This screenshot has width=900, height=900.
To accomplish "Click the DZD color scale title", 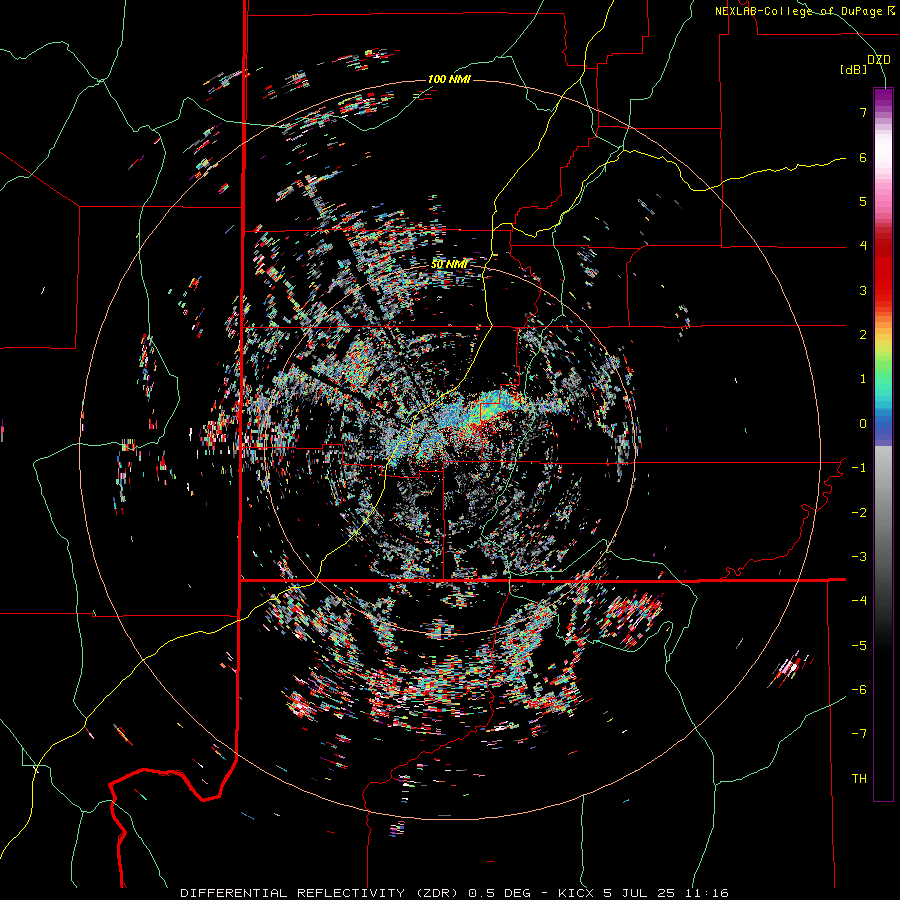I will point(879,60).
